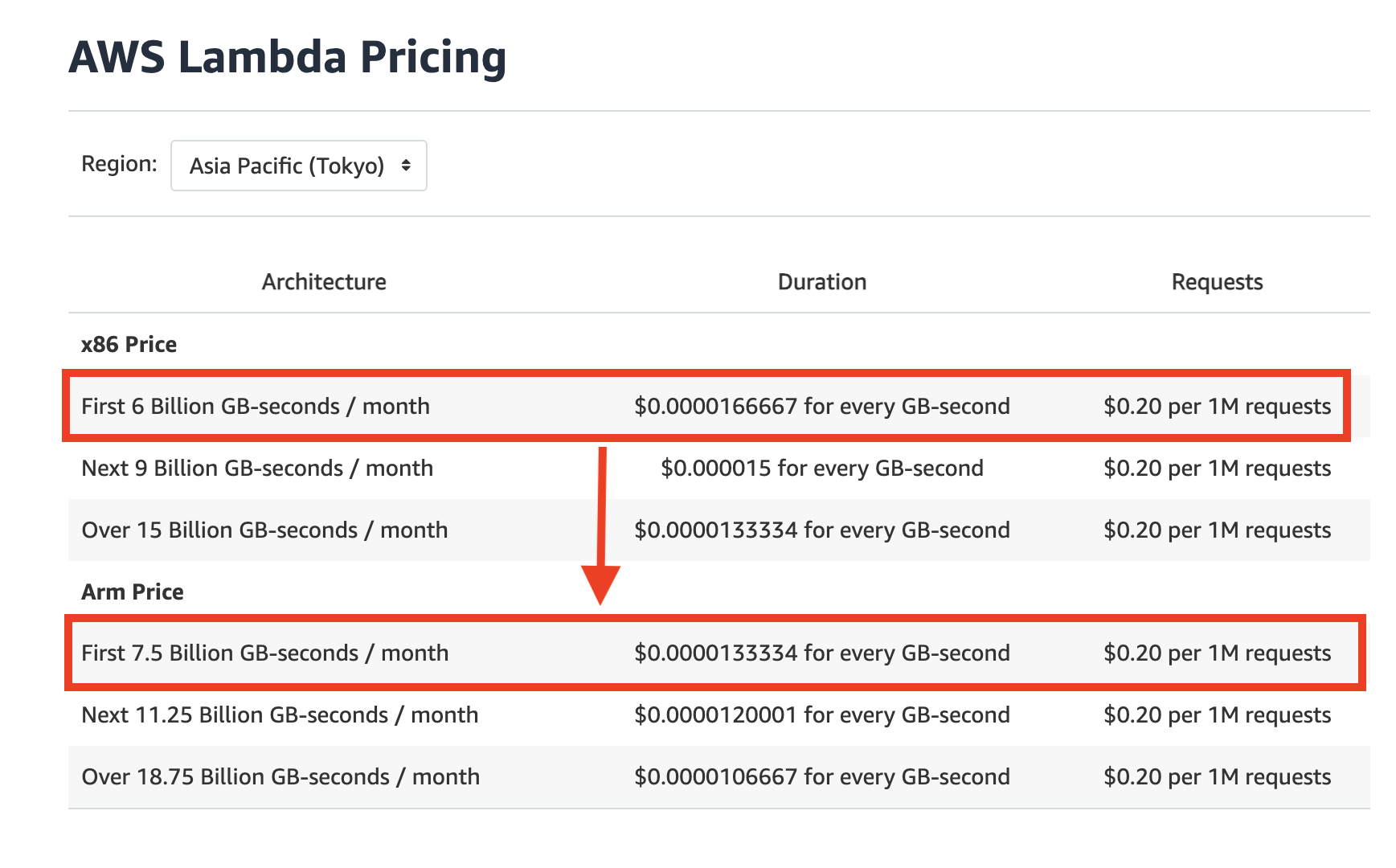This screenshot has width=1396, height=868.
Task: Expand the region combo box options
Action: pyautogui.click(x=297, y=166)
